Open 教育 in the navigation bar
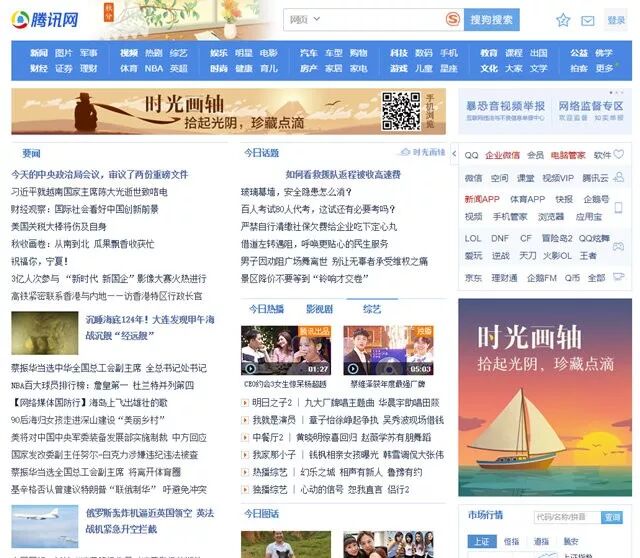 pyautogui.click(x=489, y=53)
